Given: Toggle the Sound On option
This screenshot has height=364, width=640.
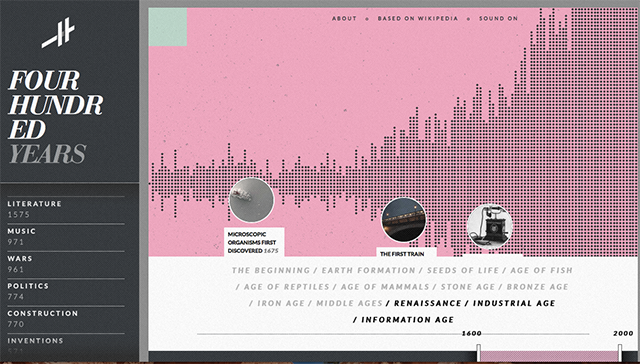Looking at the screenshot, I should pos(498,18).
